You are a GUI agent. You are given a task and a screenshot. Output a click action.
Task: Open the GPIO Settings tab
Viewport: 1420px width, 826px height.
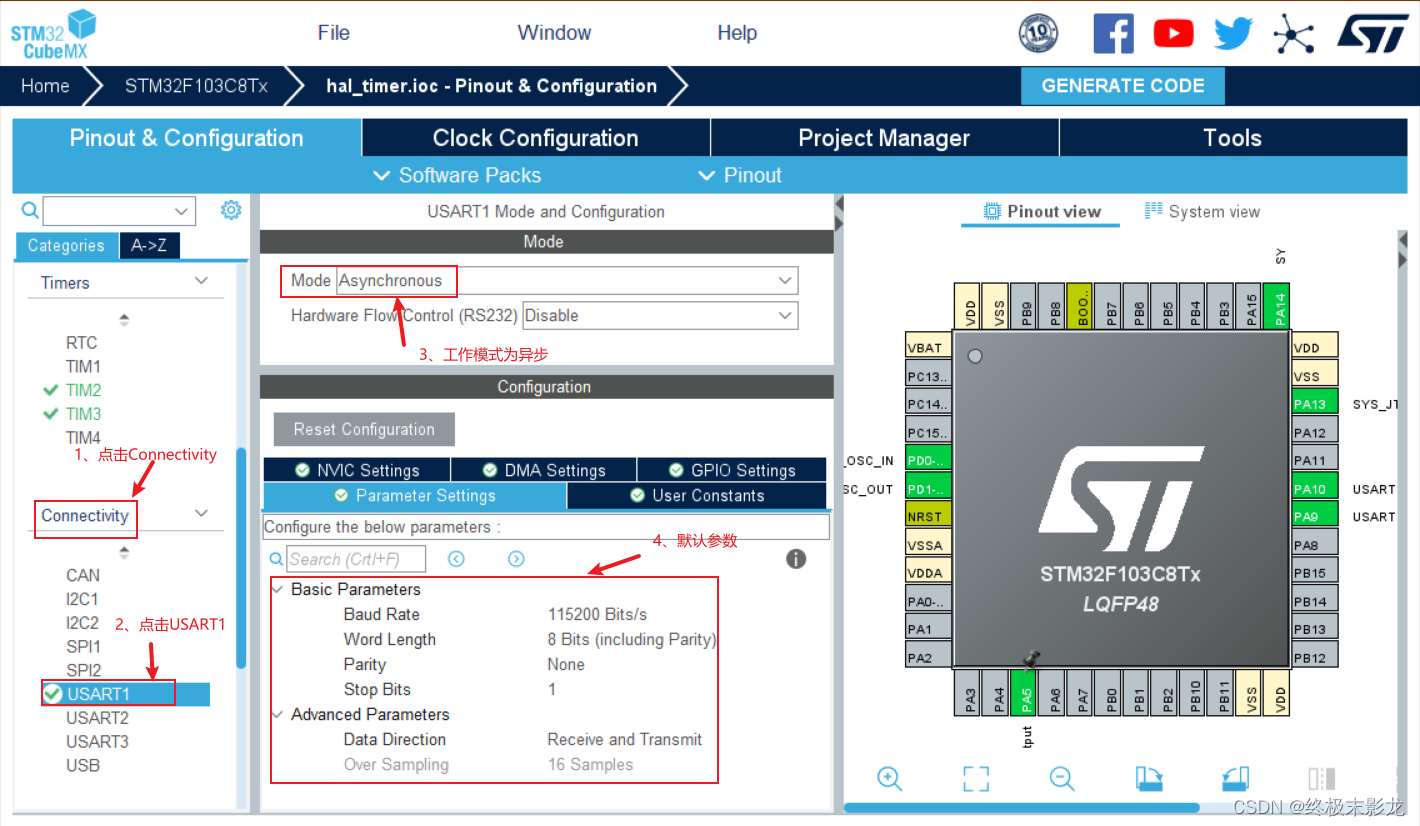click(x=732, y=470)
